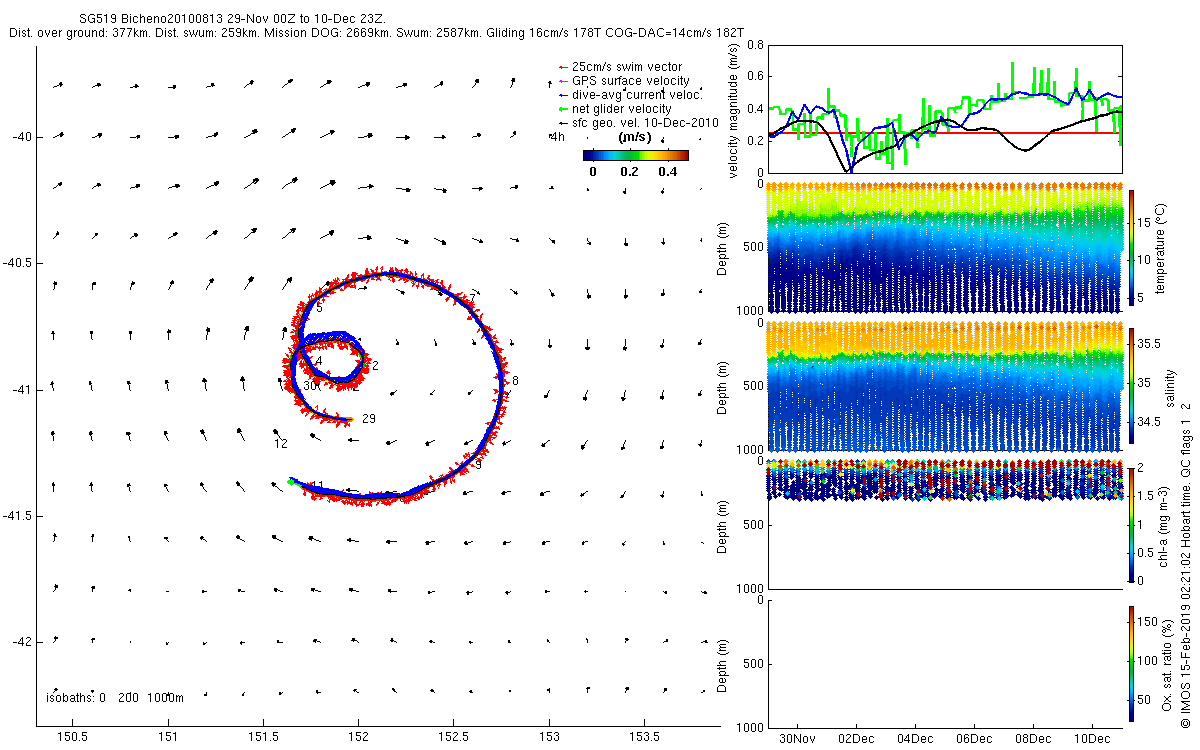Click the Ox. sat. ratio colorbar
This screenshot has height=750, width=1200.
click(1131, 663)
